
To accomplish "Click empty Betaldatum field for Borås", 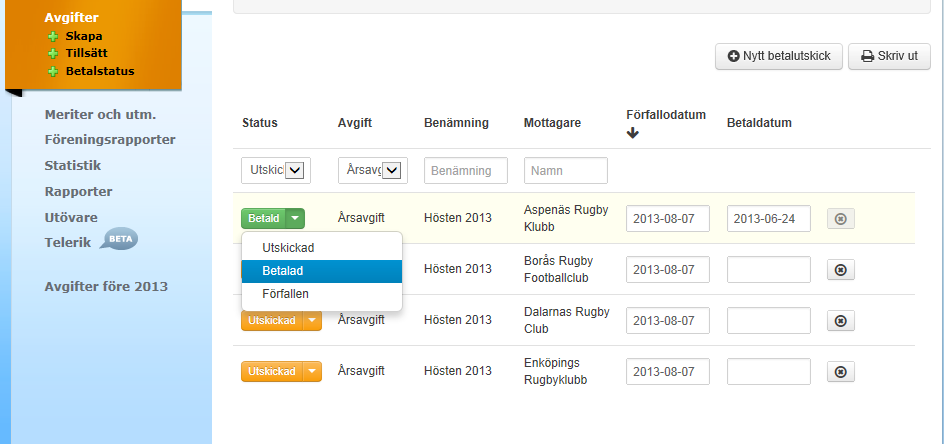I will click(x=769, y=269).
